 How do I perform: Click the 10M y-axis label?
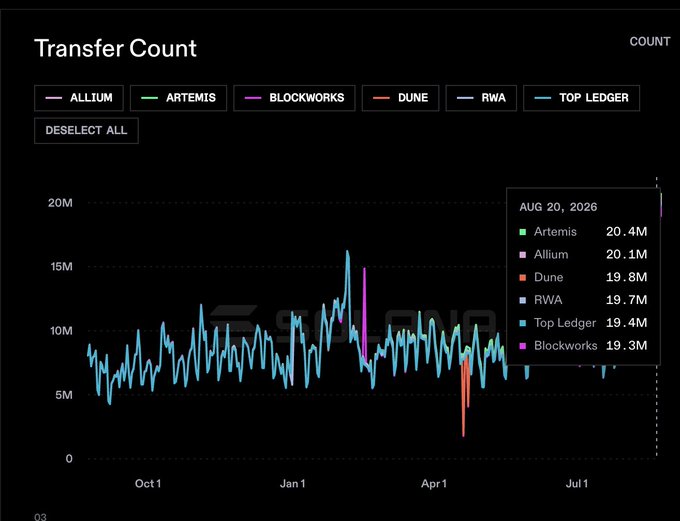tap(61, 331)
